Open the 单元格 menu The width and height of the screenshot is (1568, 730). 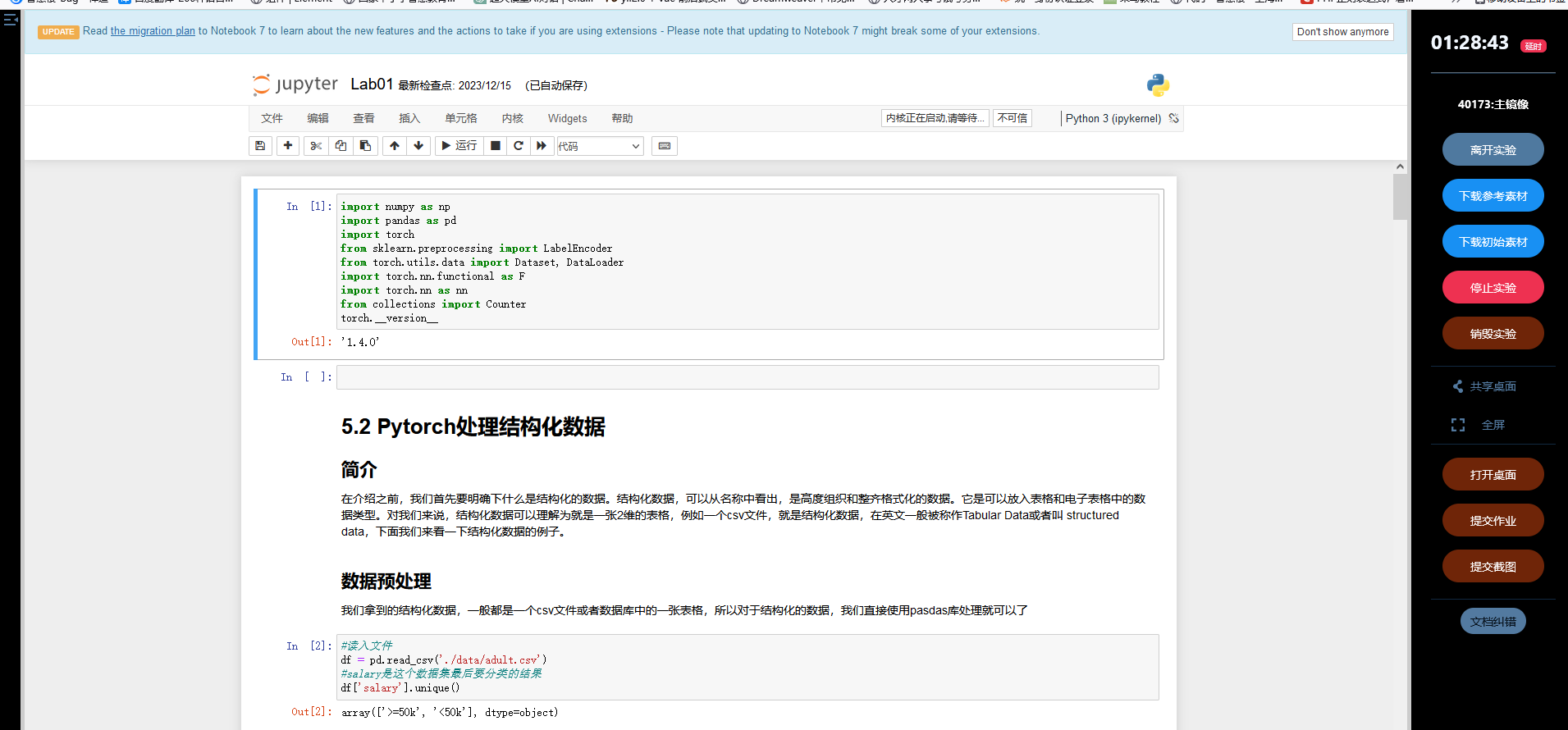[461, 118]
